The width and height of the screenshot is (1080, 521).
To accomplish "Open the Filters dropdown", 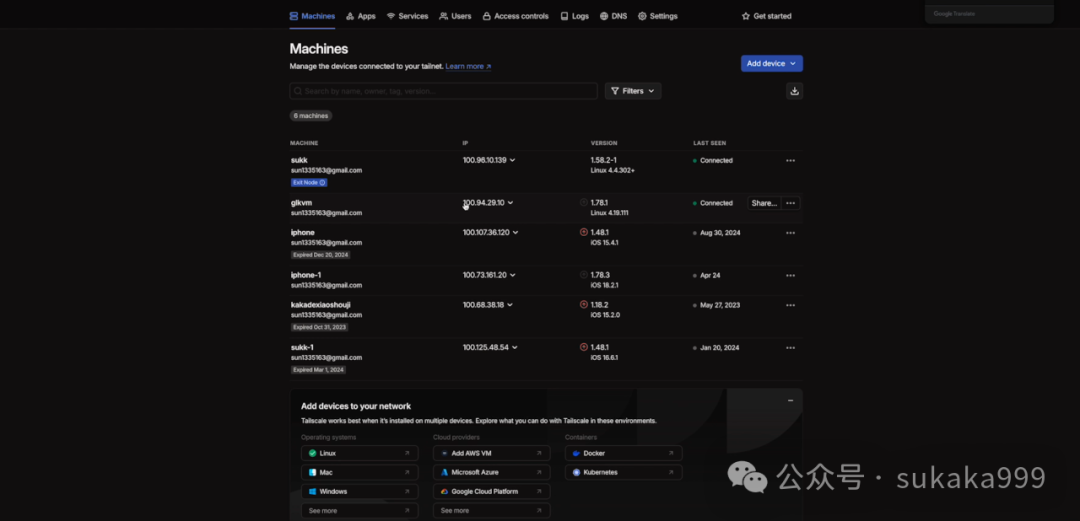I will (632, 91).
